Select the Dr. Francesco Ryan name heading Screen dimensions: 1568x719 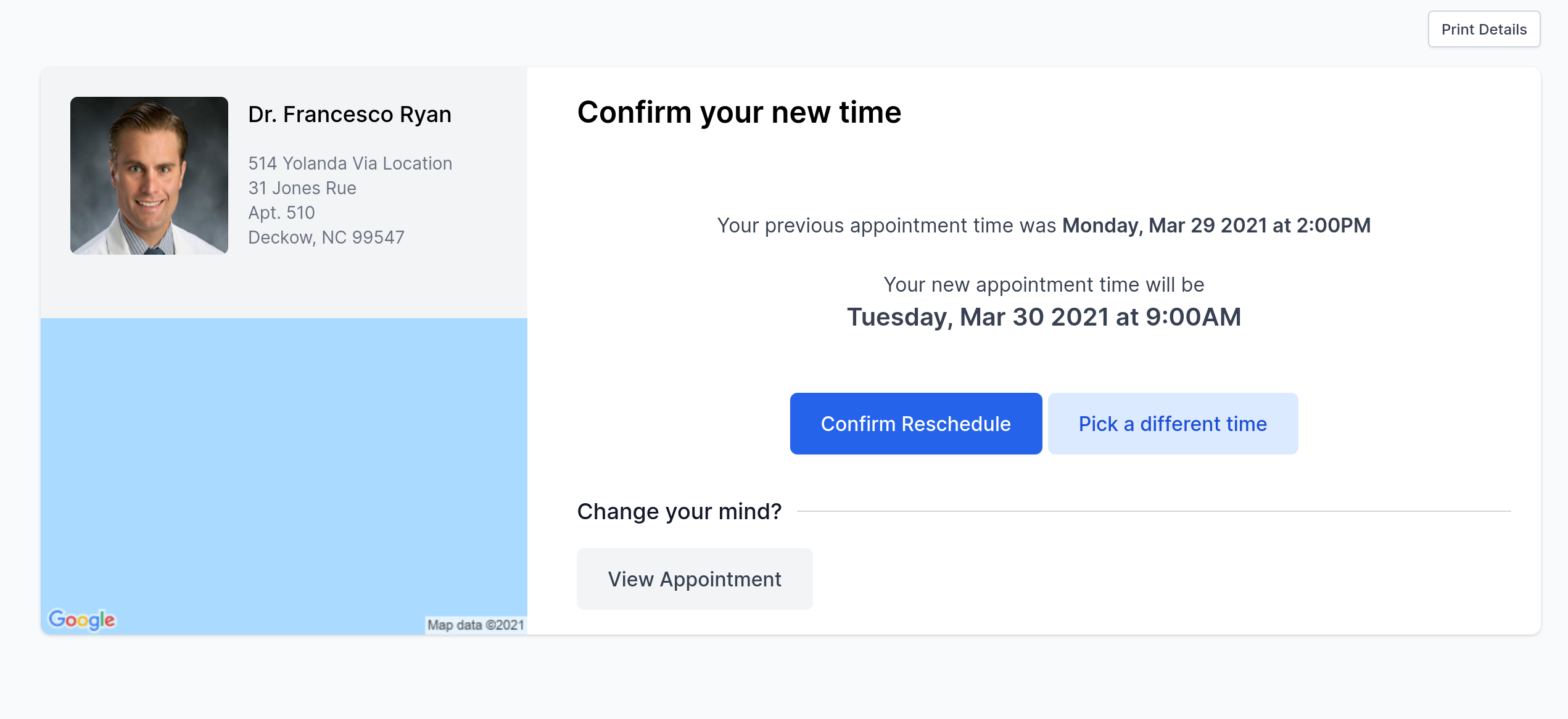click(x=350, y=115)
